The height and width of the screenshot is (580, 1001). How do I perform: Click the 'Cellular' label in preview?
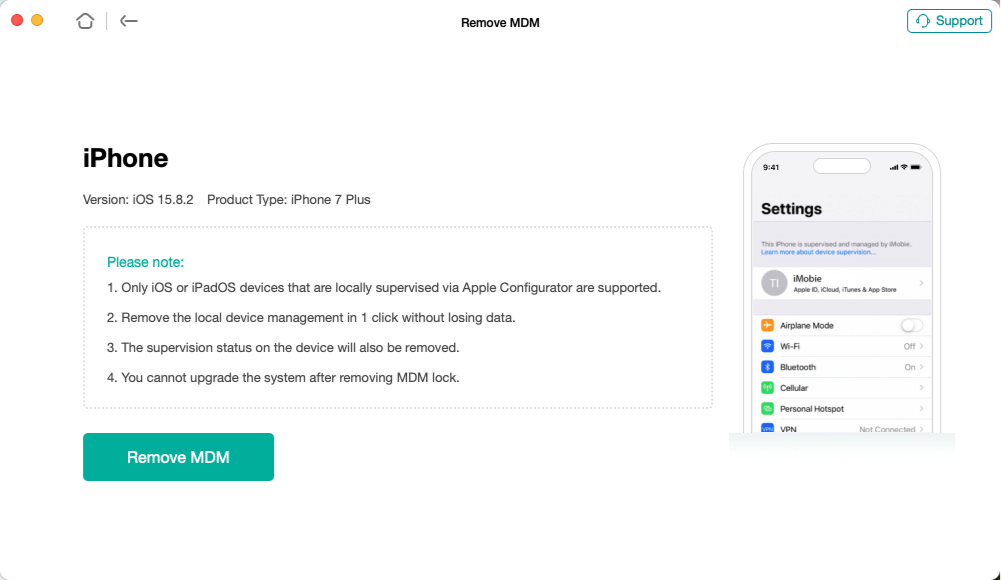coord(794,388)
